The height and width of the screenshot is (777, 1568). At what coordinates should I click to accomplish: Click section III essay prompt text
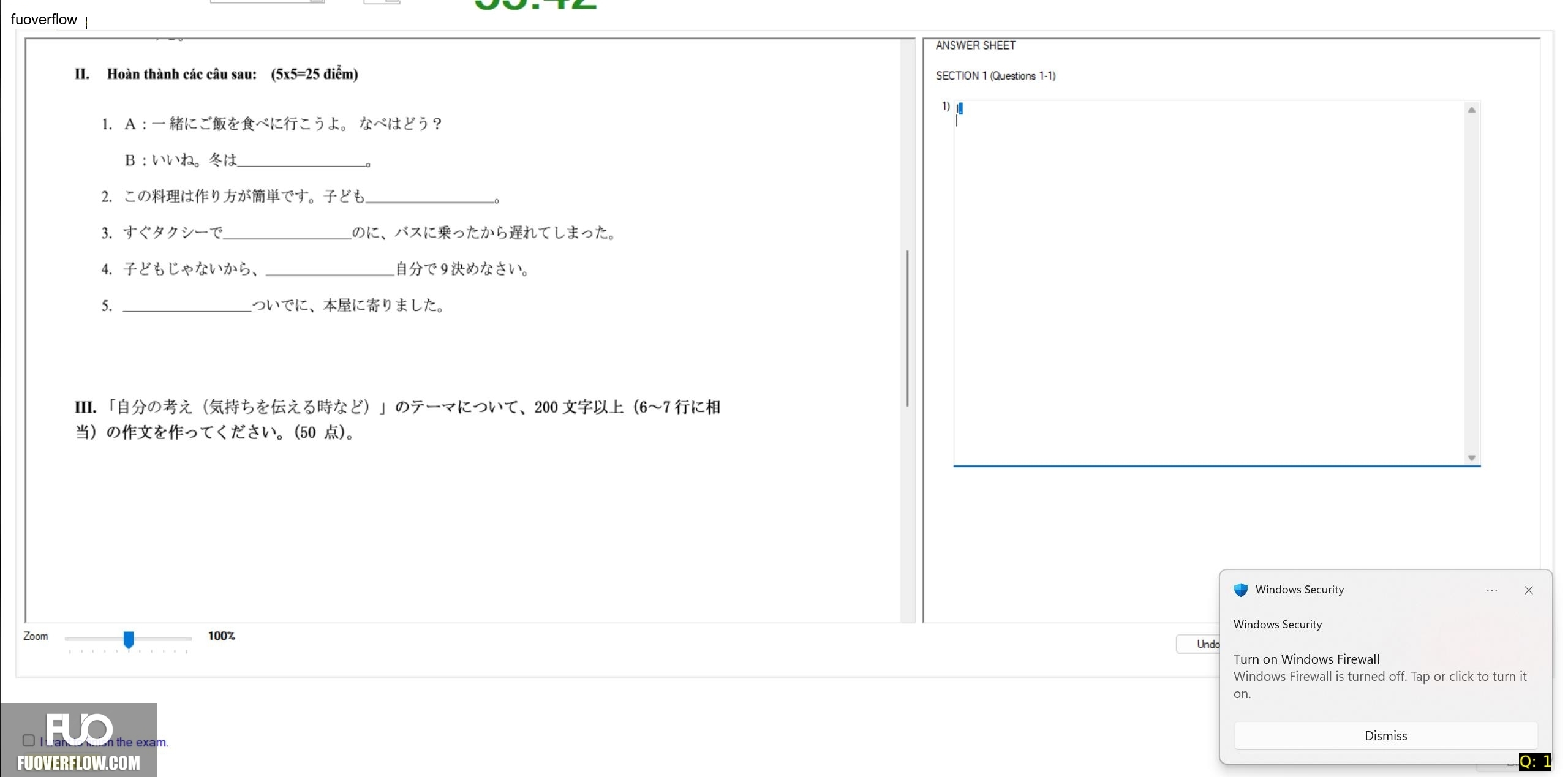(398, 419)
